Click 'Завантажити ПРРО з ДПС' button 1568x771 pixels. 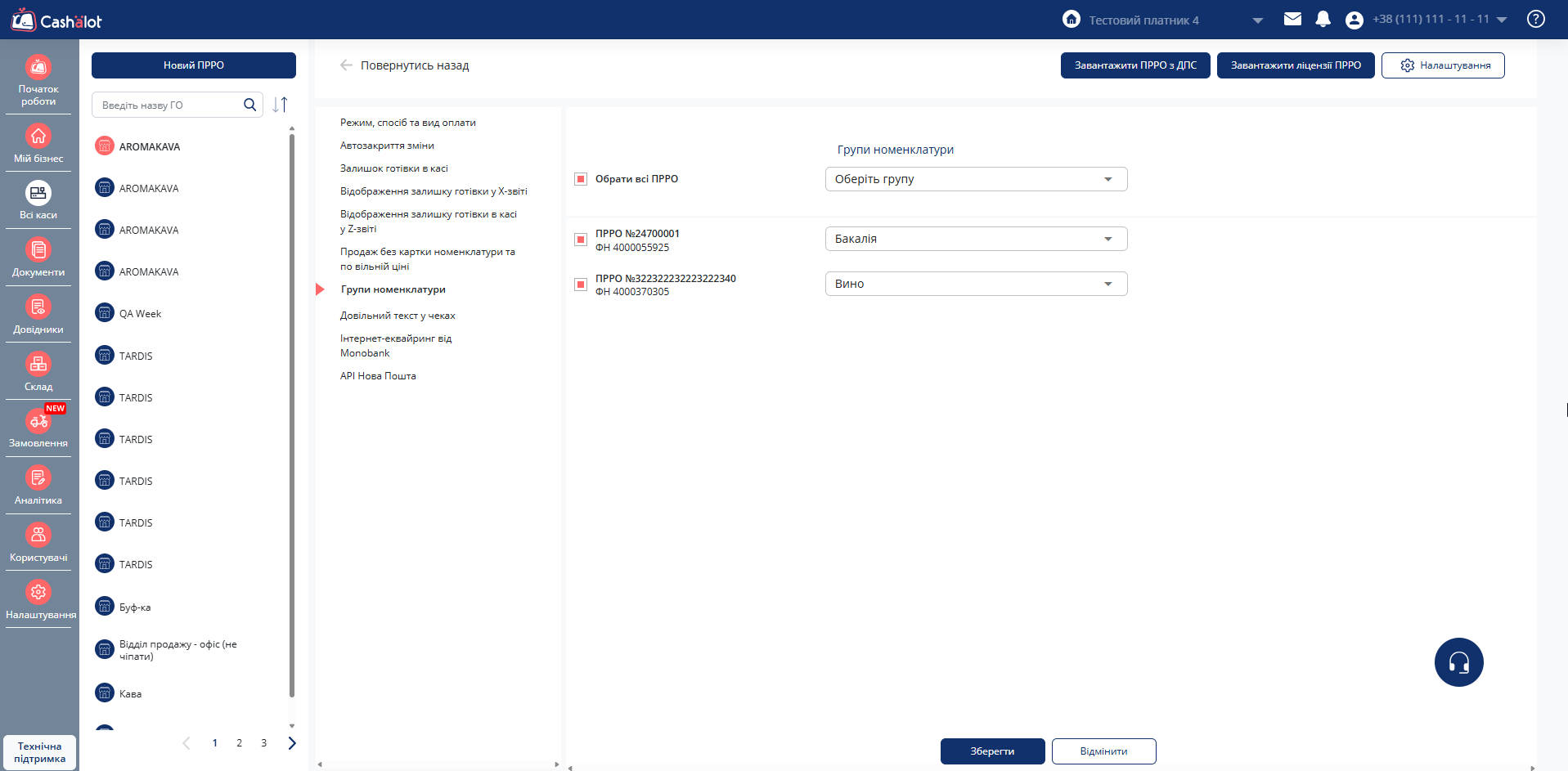tap(1134, 65)
